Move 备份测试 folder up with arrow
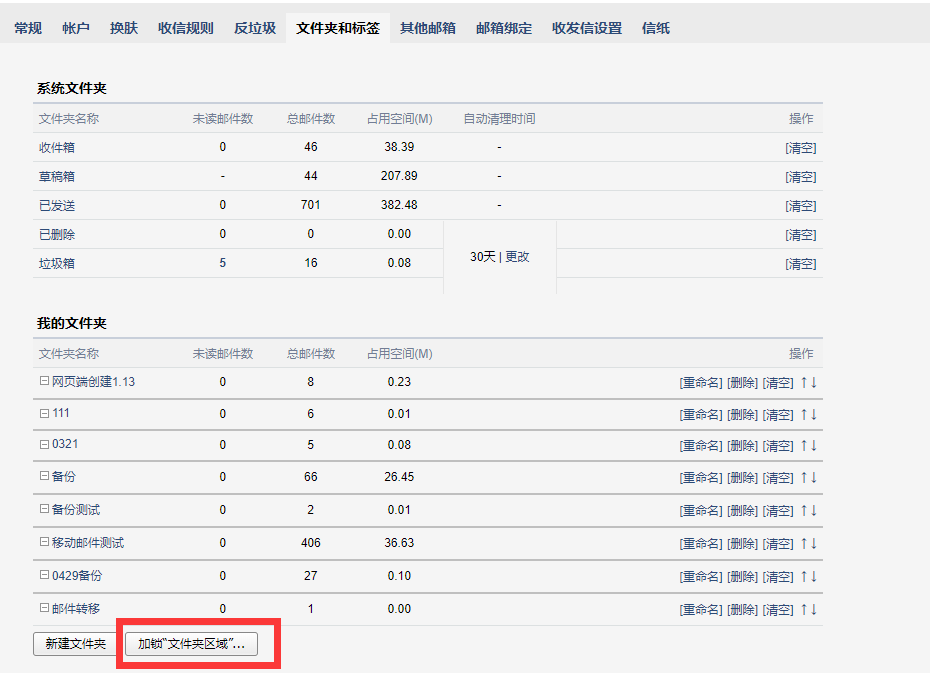This screenshot has height=673, width=930. point(804,510)
